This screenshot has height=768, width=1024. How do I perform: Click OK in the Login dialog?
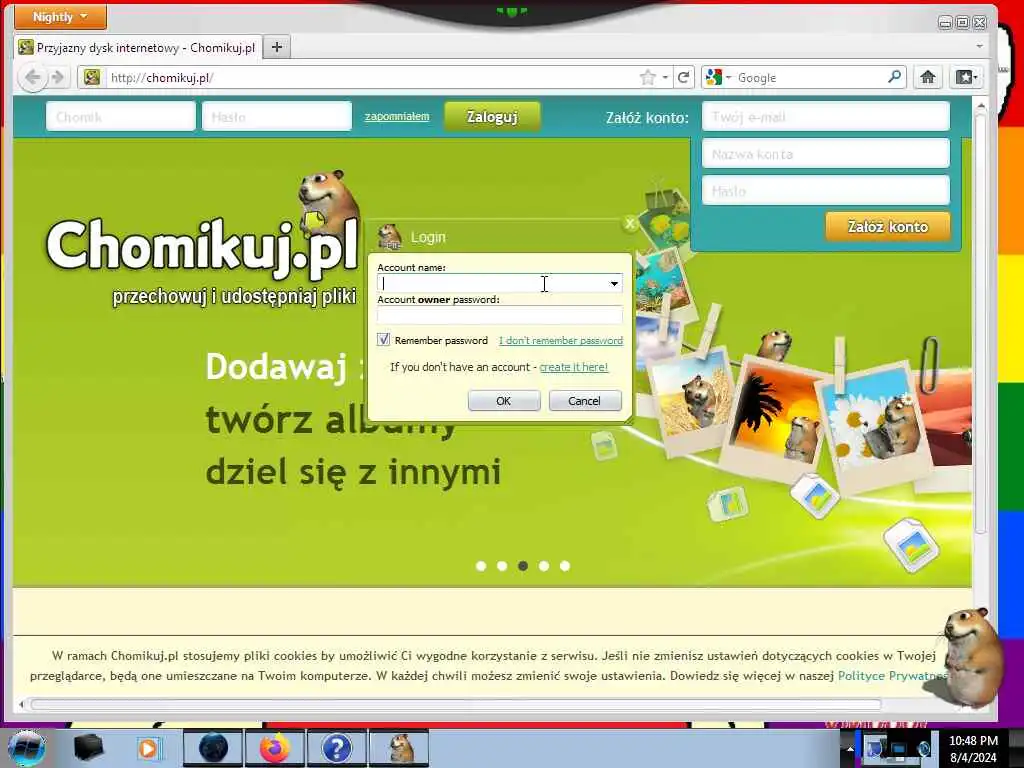click(504, 401)
